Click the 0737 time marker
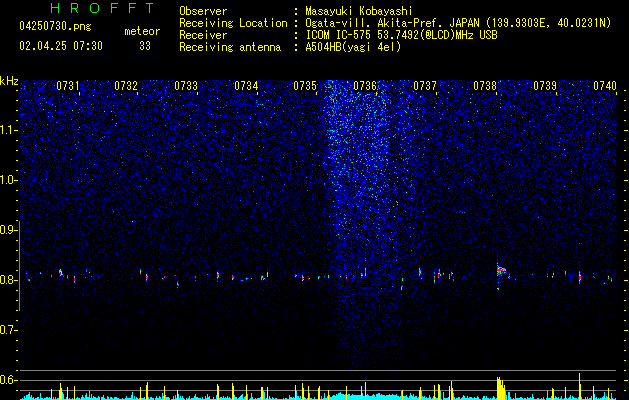This screenshot has height=400, width=629. (x=425, y=86)
